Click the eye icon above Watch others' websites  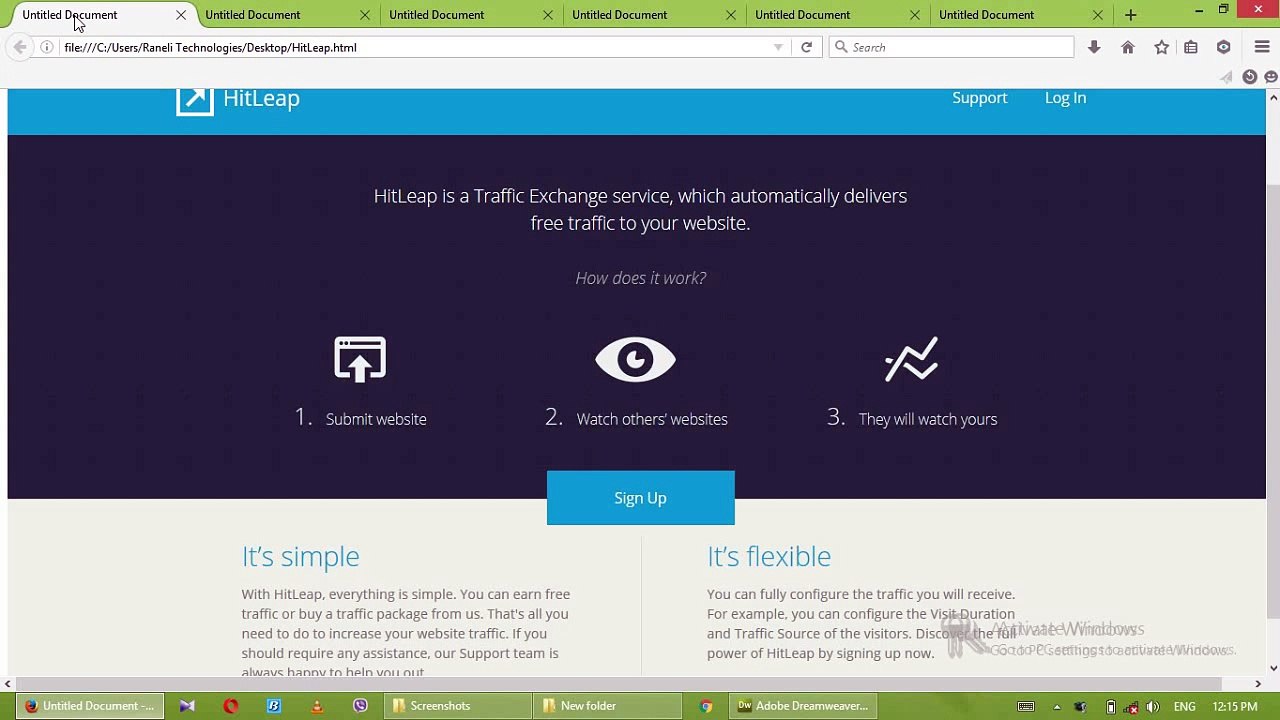point(636,359)
